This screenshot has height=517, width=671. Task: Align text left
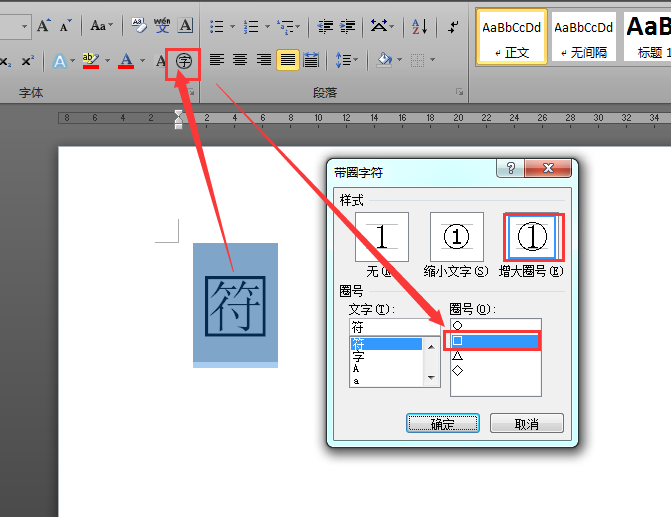217,60
